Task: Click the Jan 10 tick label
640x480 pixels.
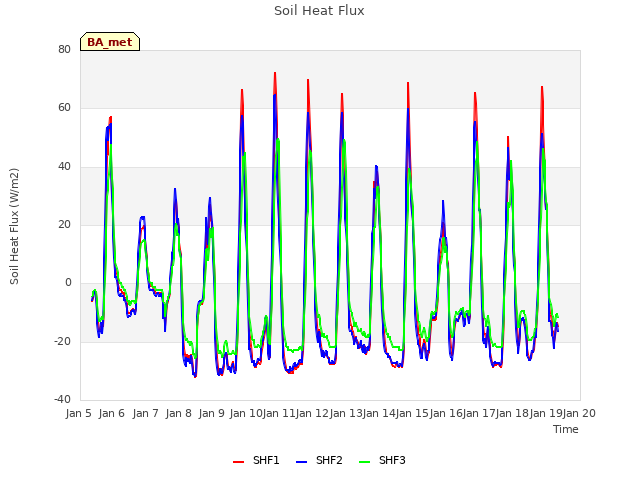Action: pyautogui.click(x=246, y=413)
